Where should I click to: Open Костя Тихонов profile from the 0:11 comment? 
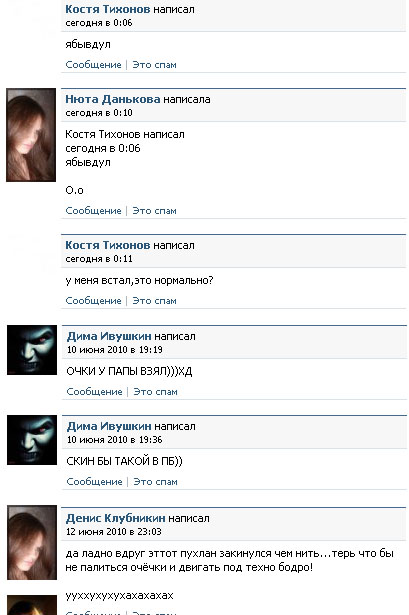(x=107, y=245)
